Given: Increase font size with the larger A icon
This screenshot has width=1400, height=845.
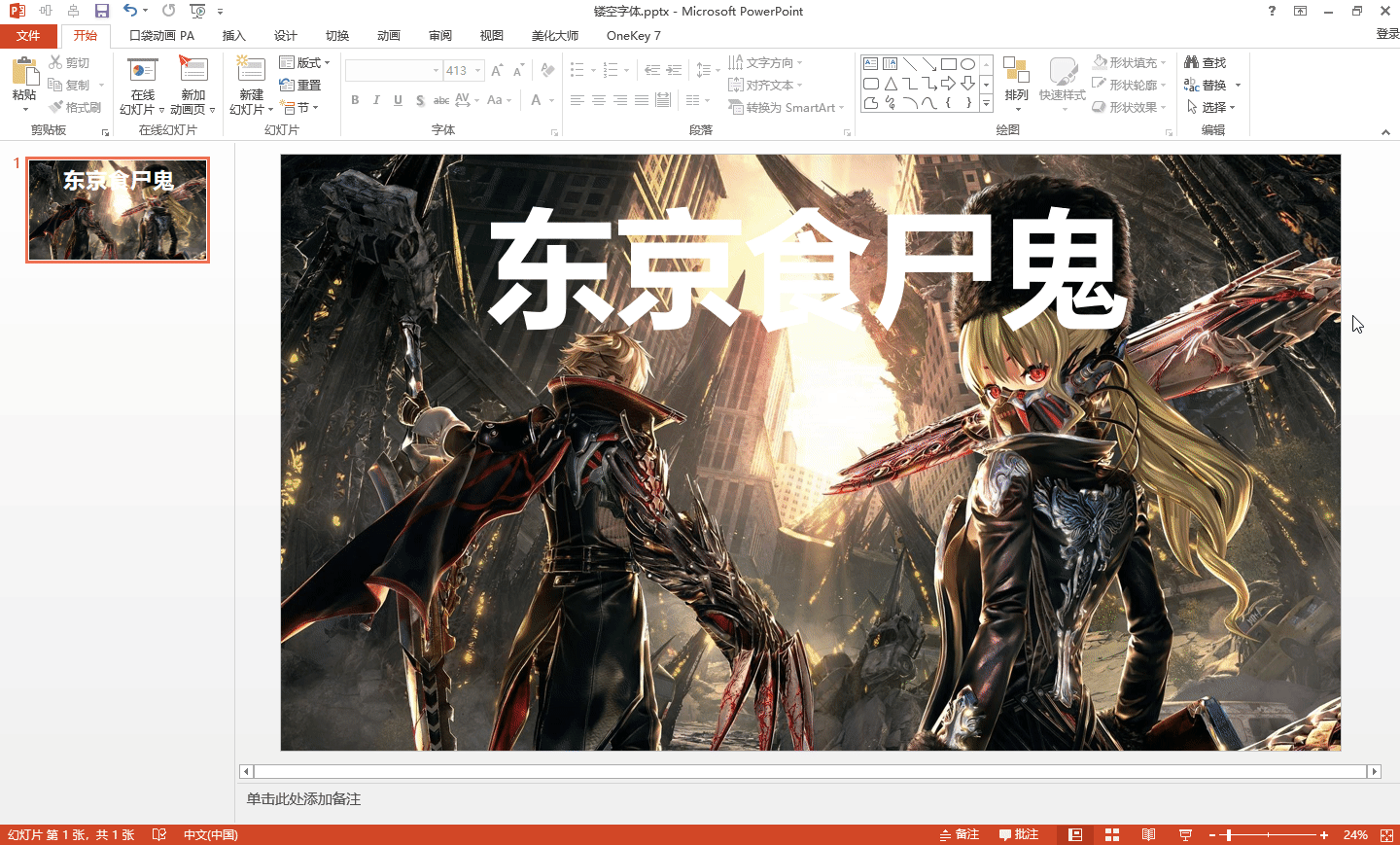Looking at the screenshot, I should 497,70.
